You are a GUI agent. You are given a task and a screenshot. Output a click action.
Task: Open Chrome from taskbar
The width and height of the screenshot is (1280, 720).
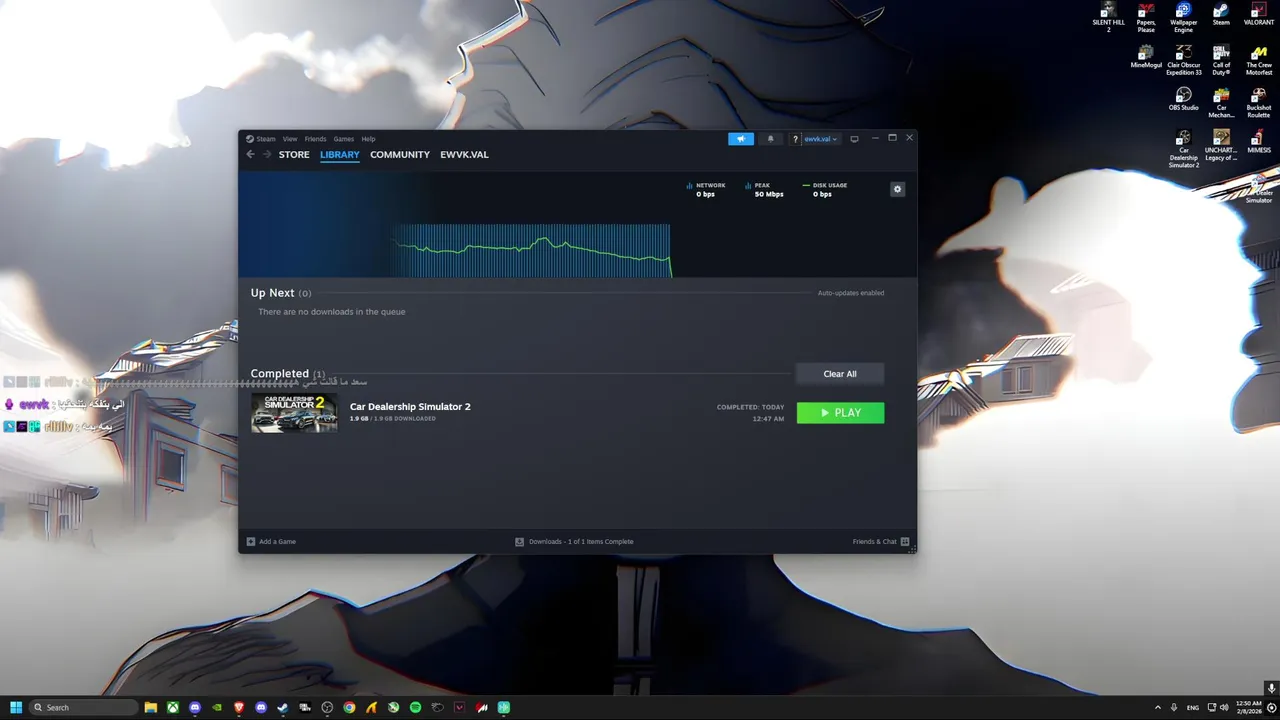coord(349,707)
